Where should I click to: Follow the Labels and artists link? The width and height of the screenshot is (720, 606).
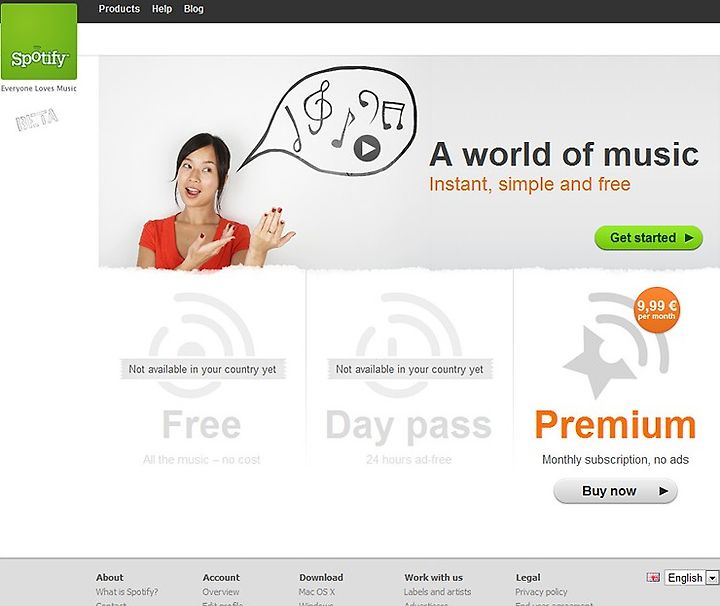tap(438, 592)
